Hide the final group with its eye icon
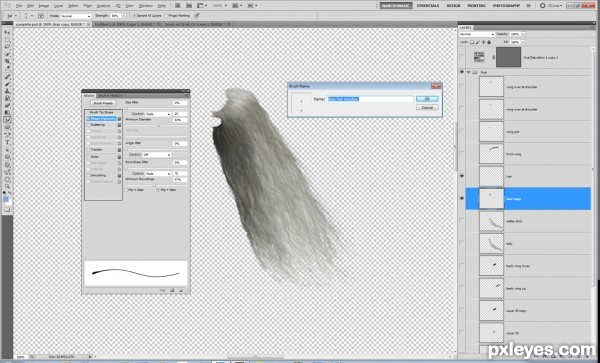This screenshot has width=600, height=363. point(462,72)
